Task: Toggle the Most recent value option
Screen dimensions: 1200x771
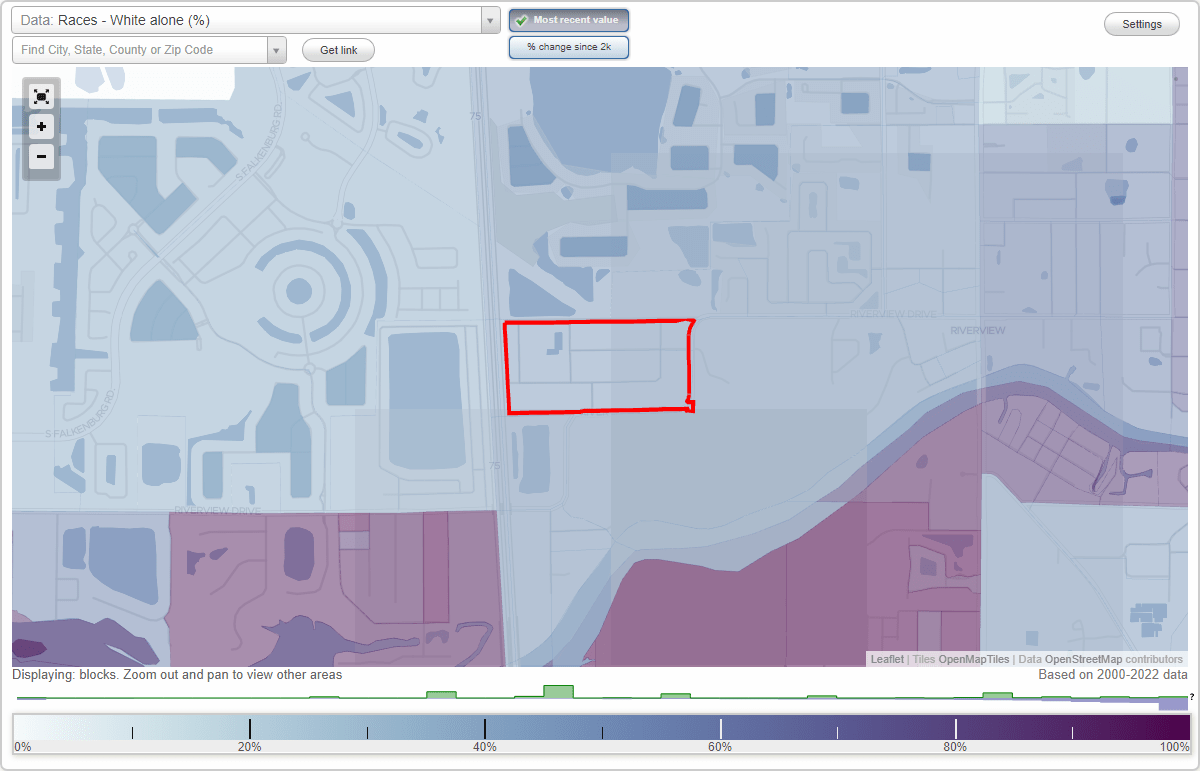Action: click(569, 19)
